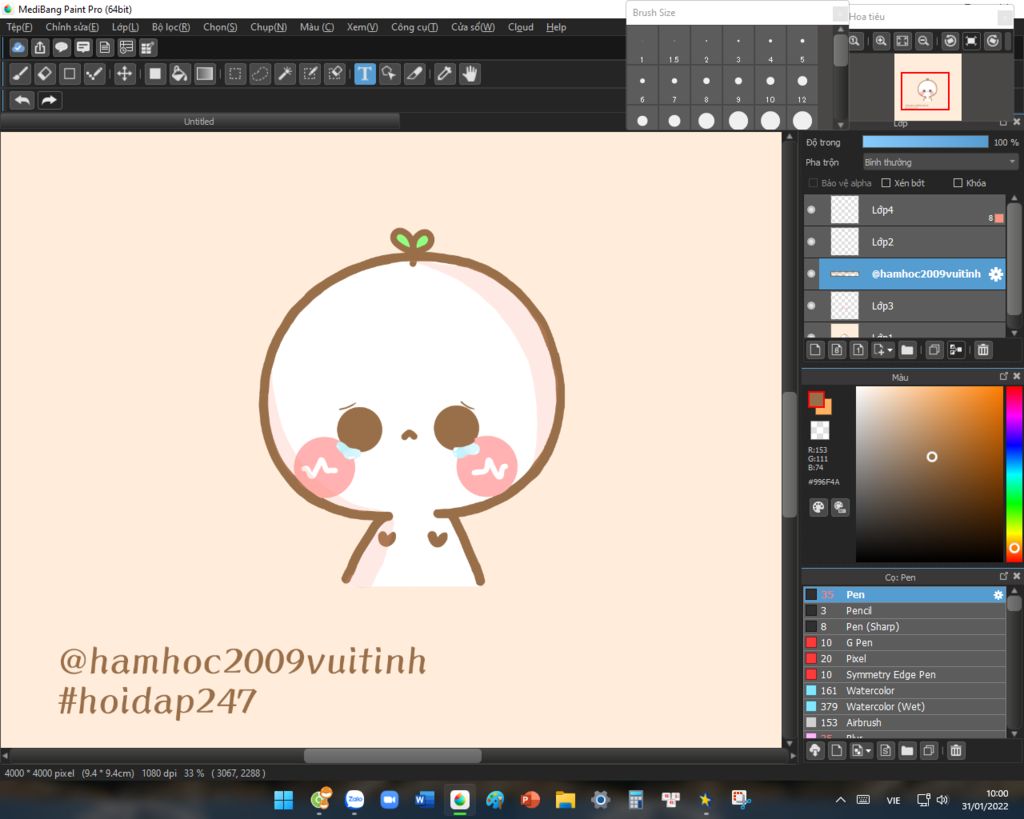This screenshot has height=819, width=1024.
Task: Select the G Pen brush
Action: [904, 643]
